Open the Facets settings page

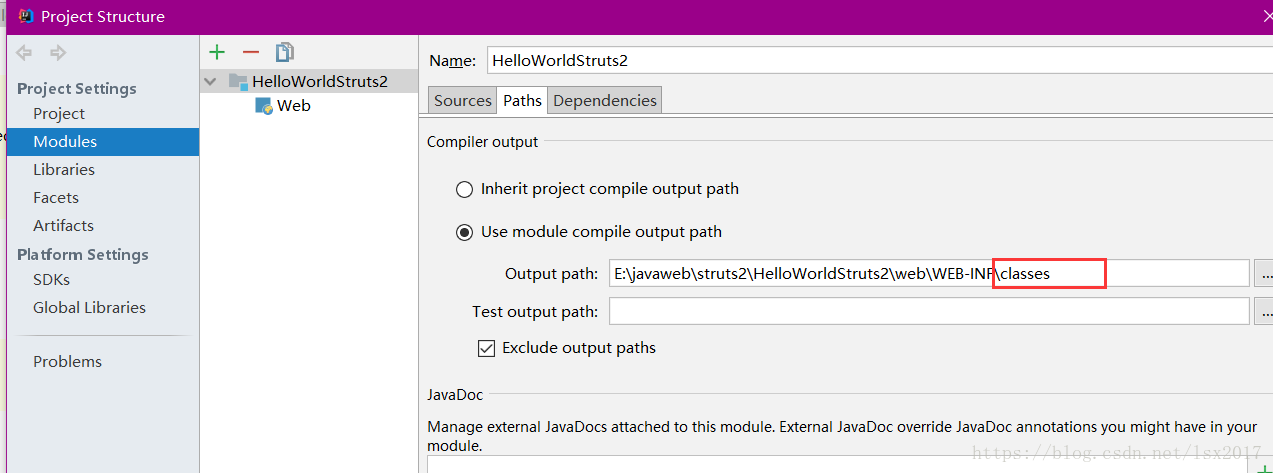pyautogui.click(x=56, y=198)
